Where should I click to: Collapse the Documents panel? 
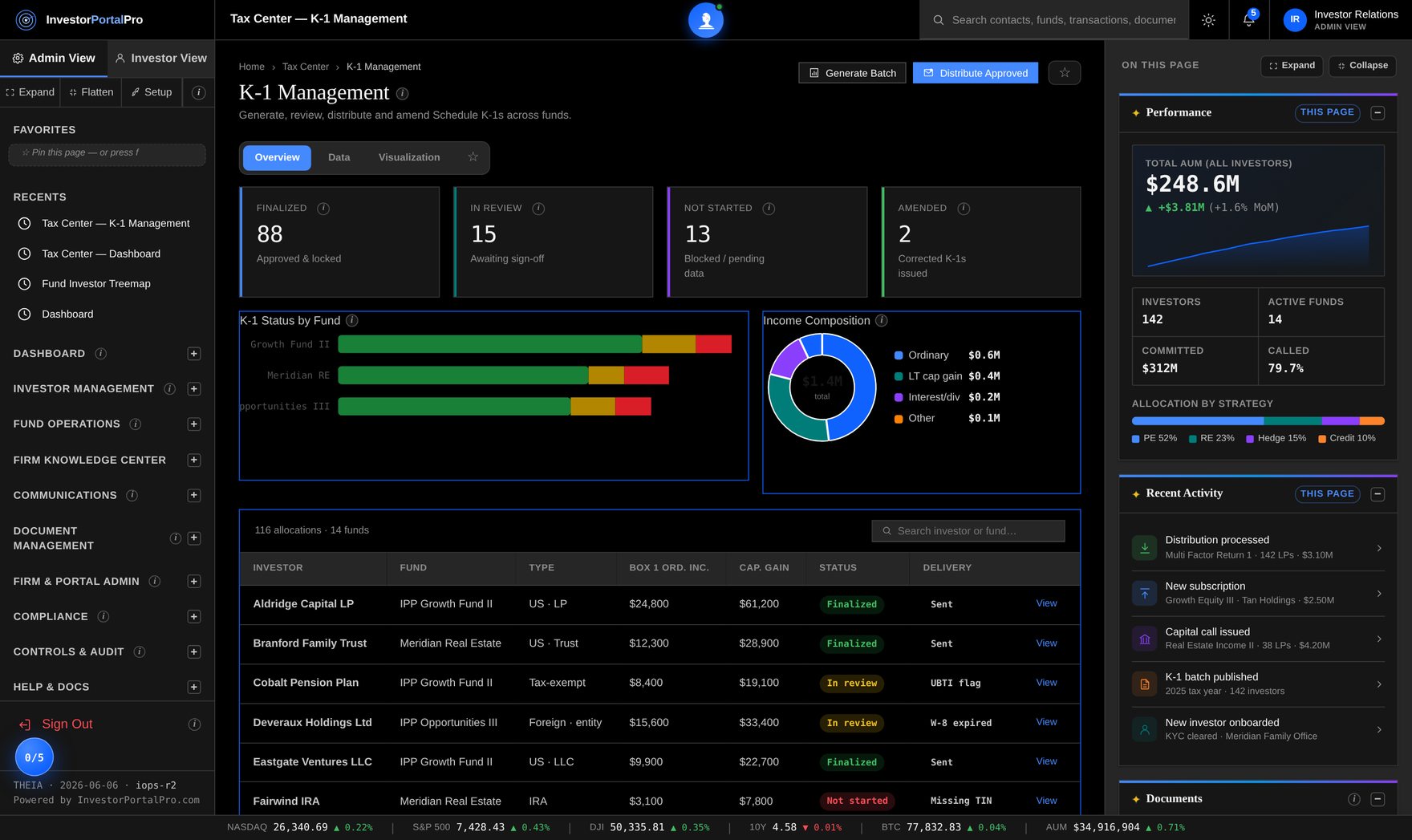pyautogui.click(x=1378, y=799)
